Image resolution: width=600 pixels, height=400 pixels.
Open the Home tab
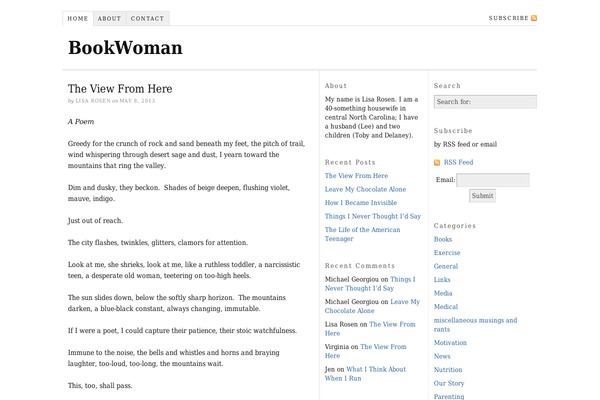point(78,18)
